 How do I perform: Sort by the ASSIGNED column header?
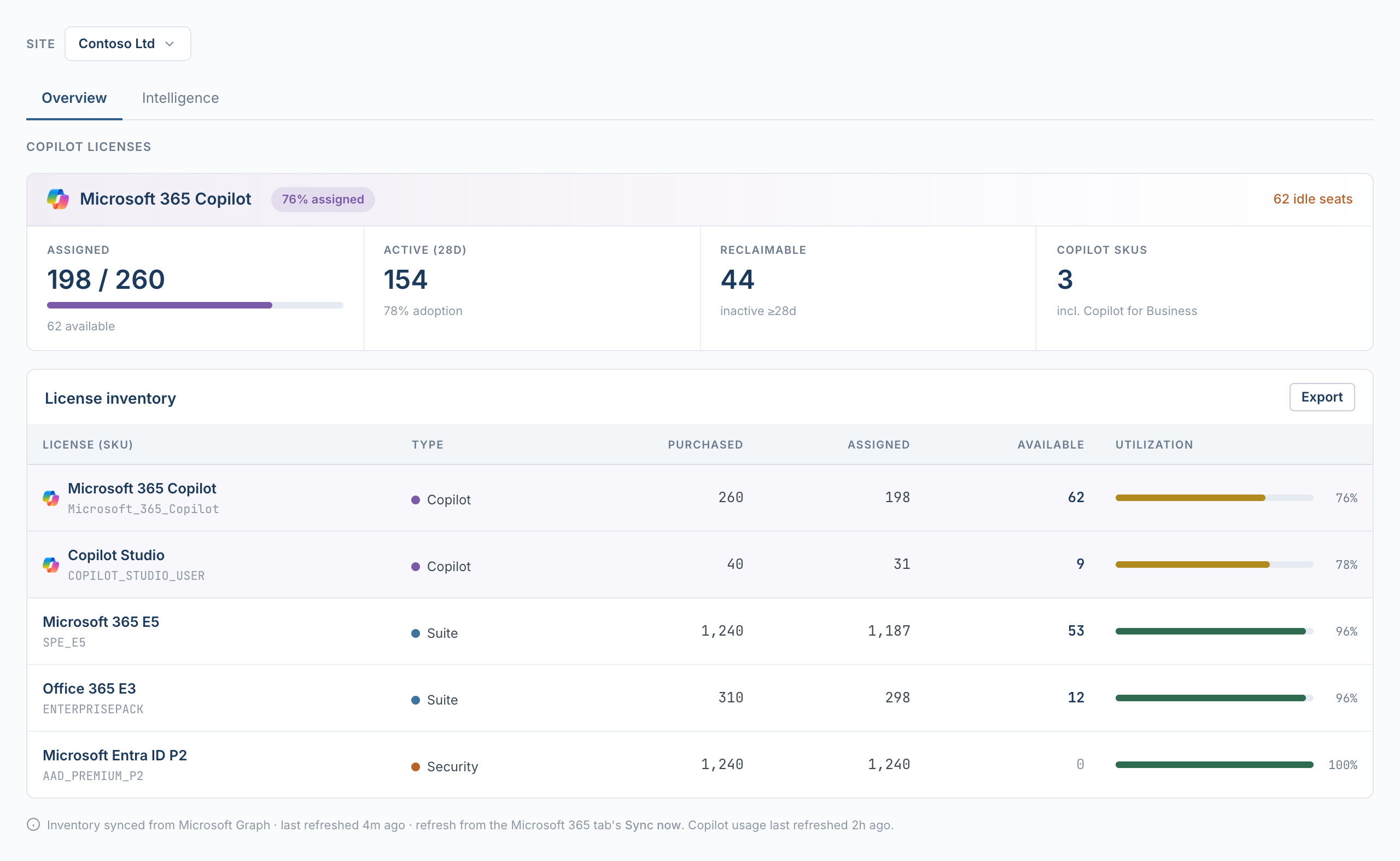[x=878, y=445]
